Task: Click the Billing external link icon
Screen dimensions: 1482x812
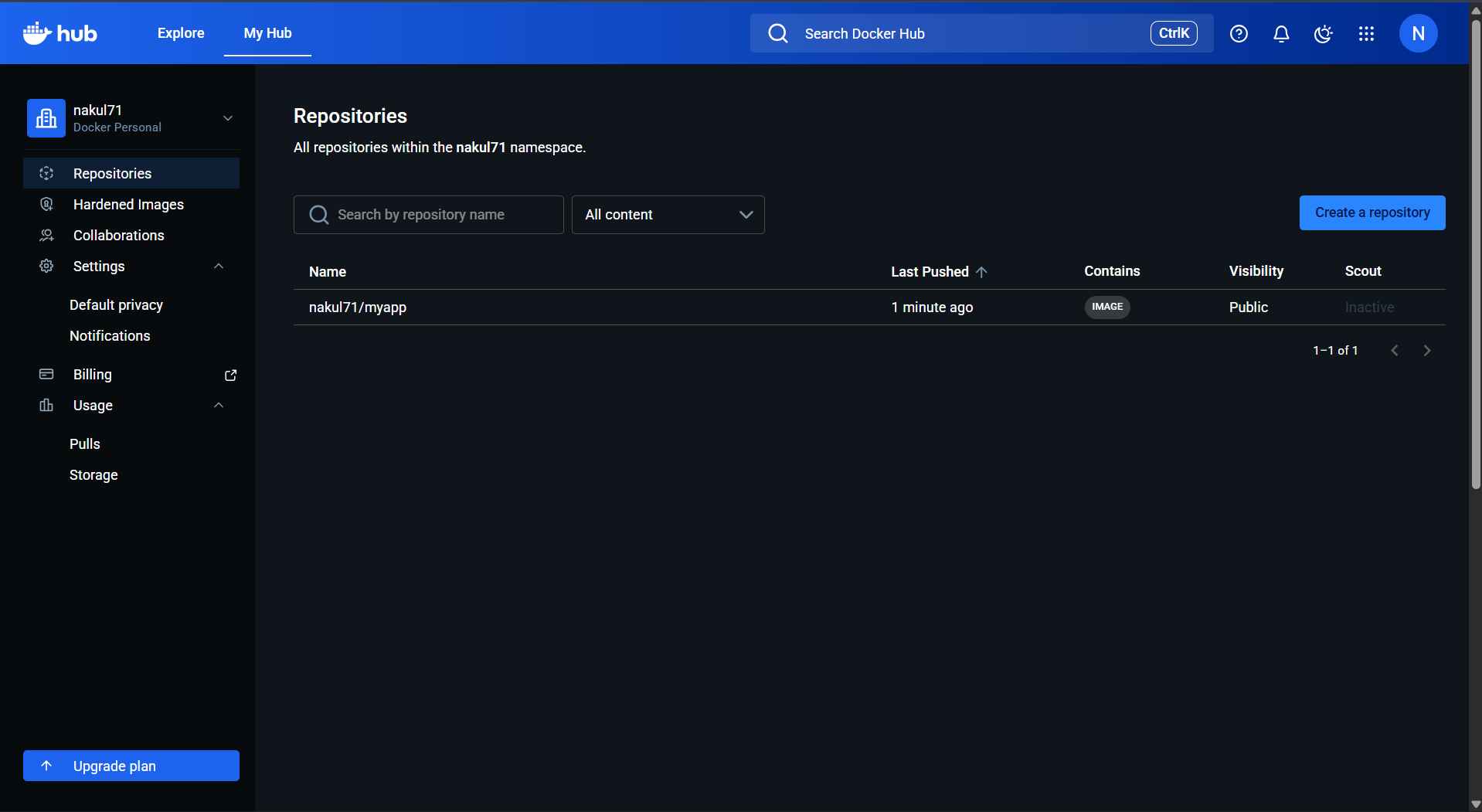Action: 230,375
